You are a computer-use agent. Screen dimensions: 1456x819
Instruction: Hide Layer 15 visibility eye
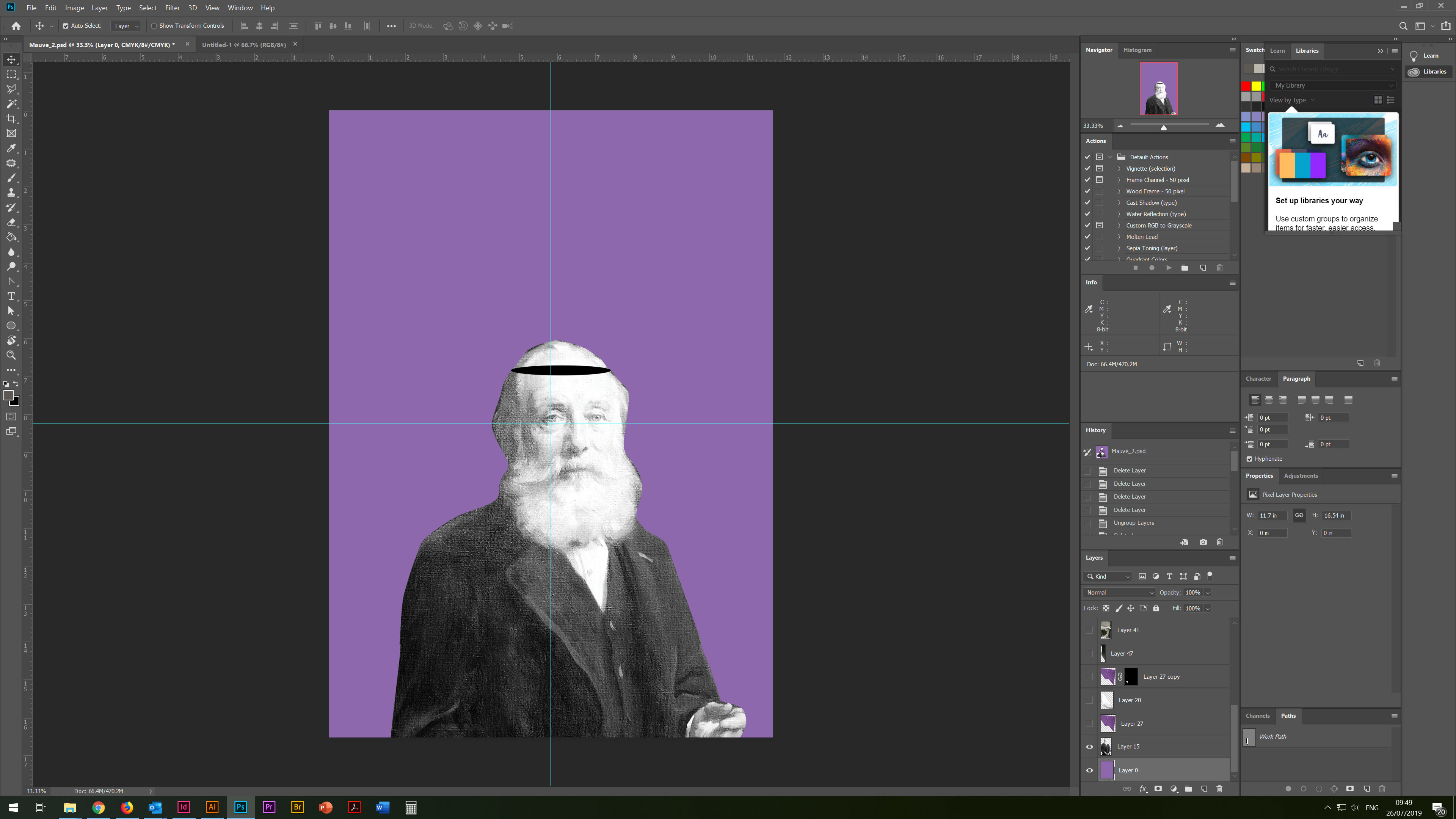click(1089, 747)
